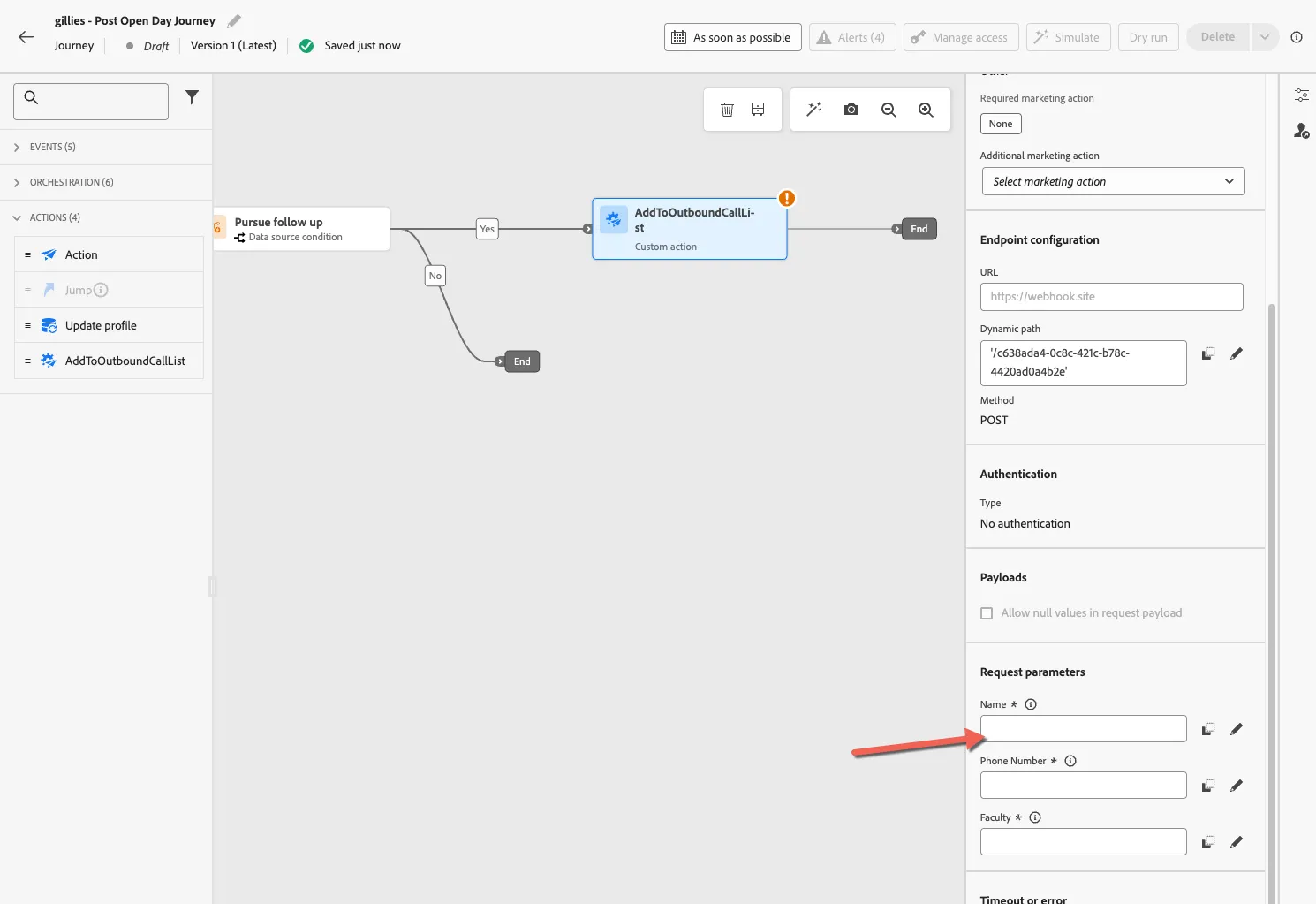Viewport: 1316px width, 904px height.
Task: Auto-arrange nodes with magic wand
Action: click(x=814, y=110)
